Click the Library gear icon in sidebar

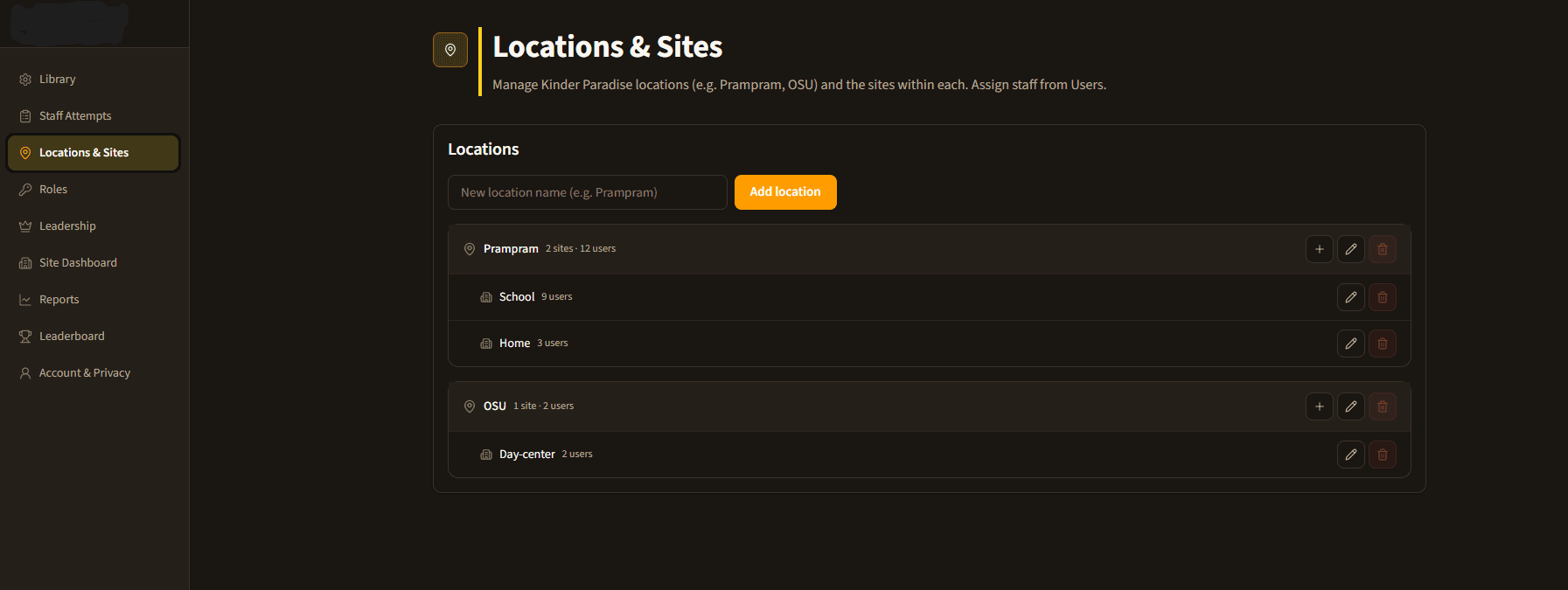(25, 80)
